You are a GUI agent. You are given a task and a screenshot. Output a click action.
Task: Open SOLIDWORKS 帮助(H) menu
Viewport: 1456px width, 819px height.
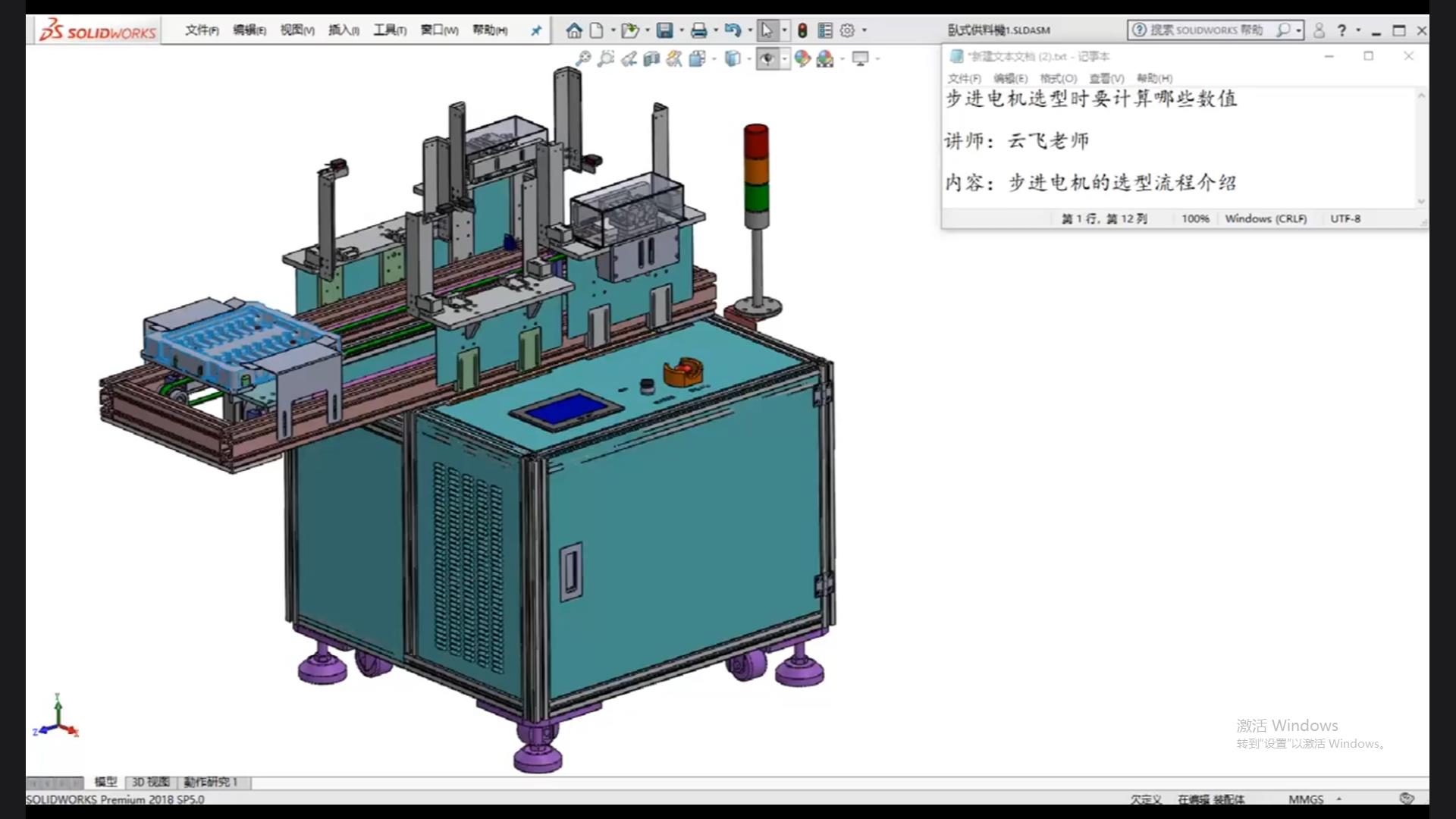pos(490,30)
